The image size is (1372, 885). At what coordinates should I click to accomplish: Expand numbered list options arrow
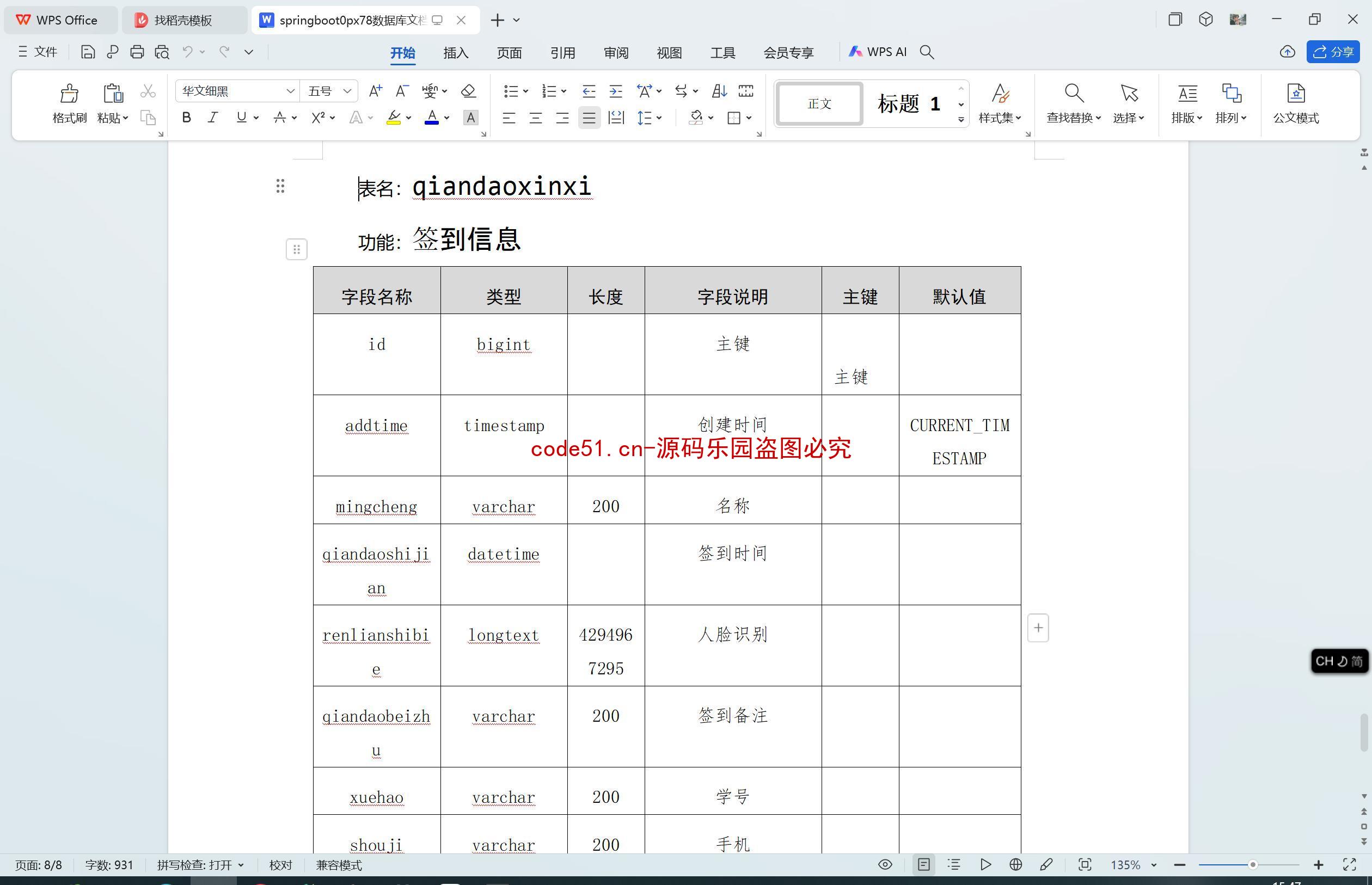click(564, 91)
